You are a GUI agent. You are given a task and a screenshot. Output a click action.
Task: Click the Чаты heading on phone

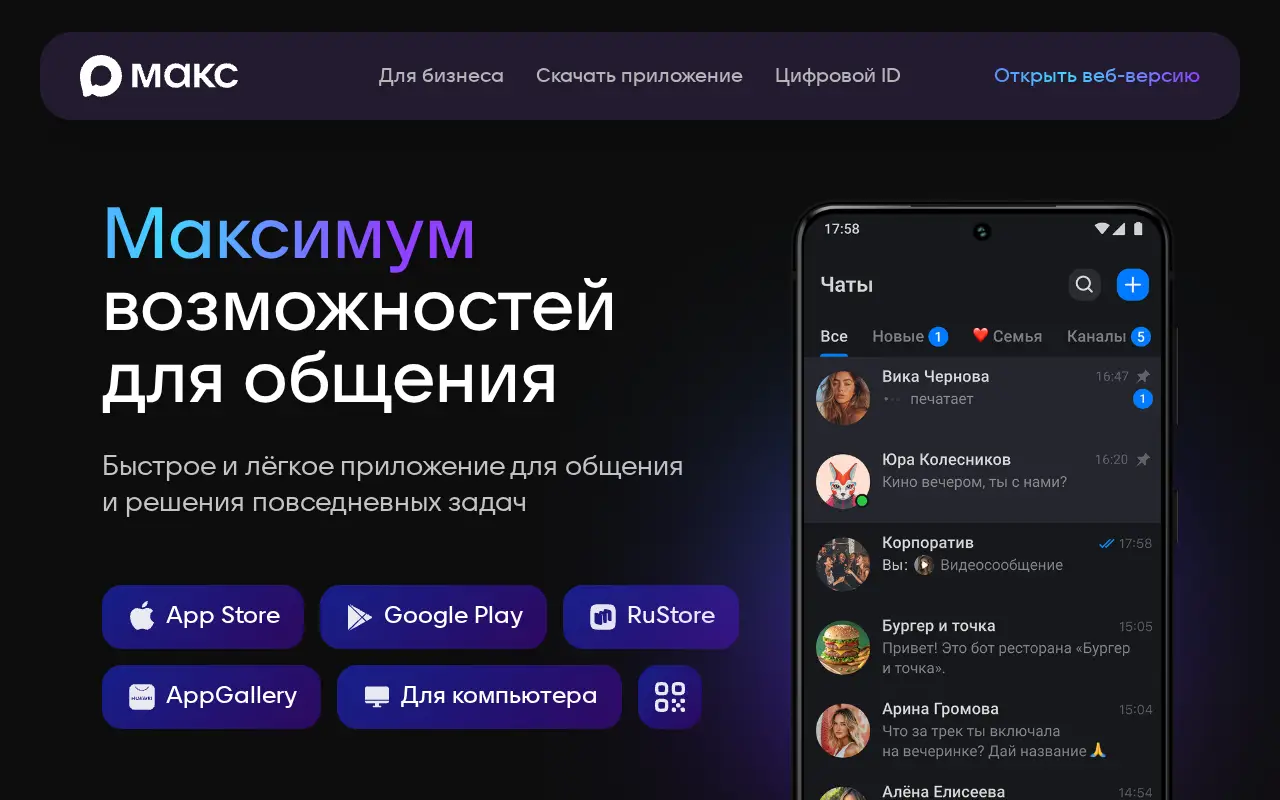coord(847,285)
